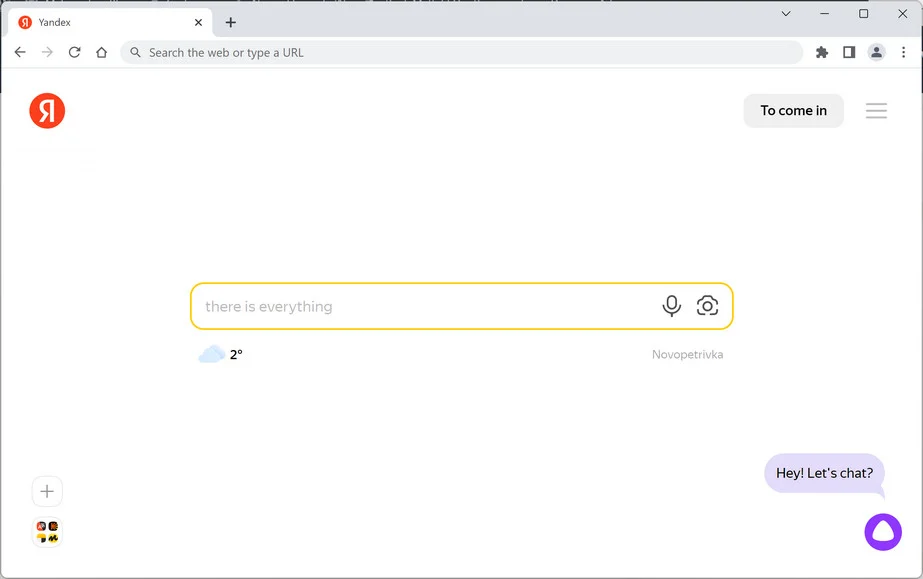923x579 pixels.
Task: Open the hamburger menu next to To come in
Action: pos(876,111)
